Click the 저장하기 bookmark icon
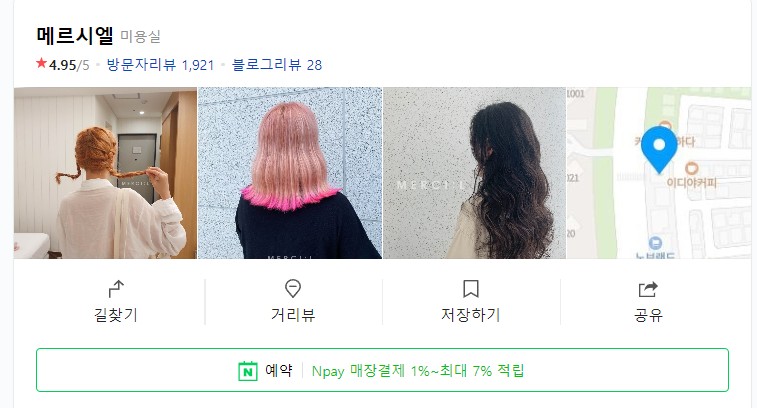Screen dimensions: 757x408 471,289
